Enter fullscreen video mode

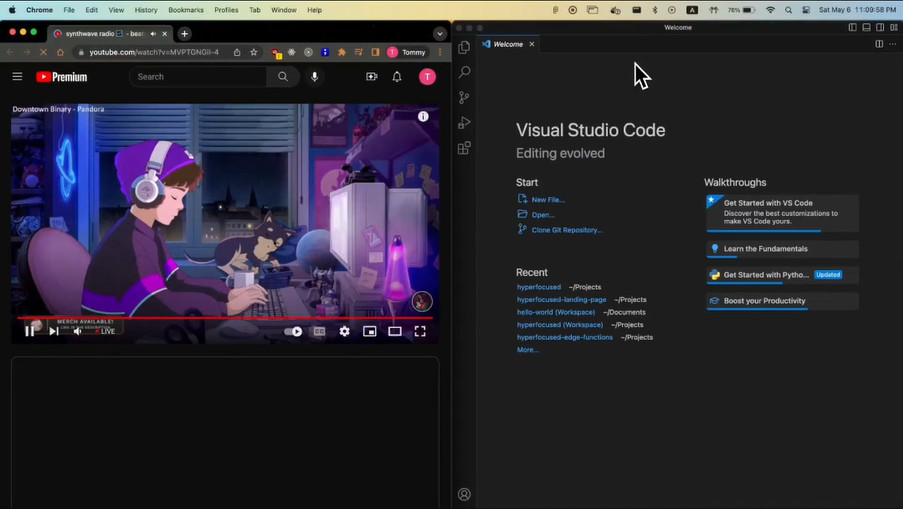420,331
